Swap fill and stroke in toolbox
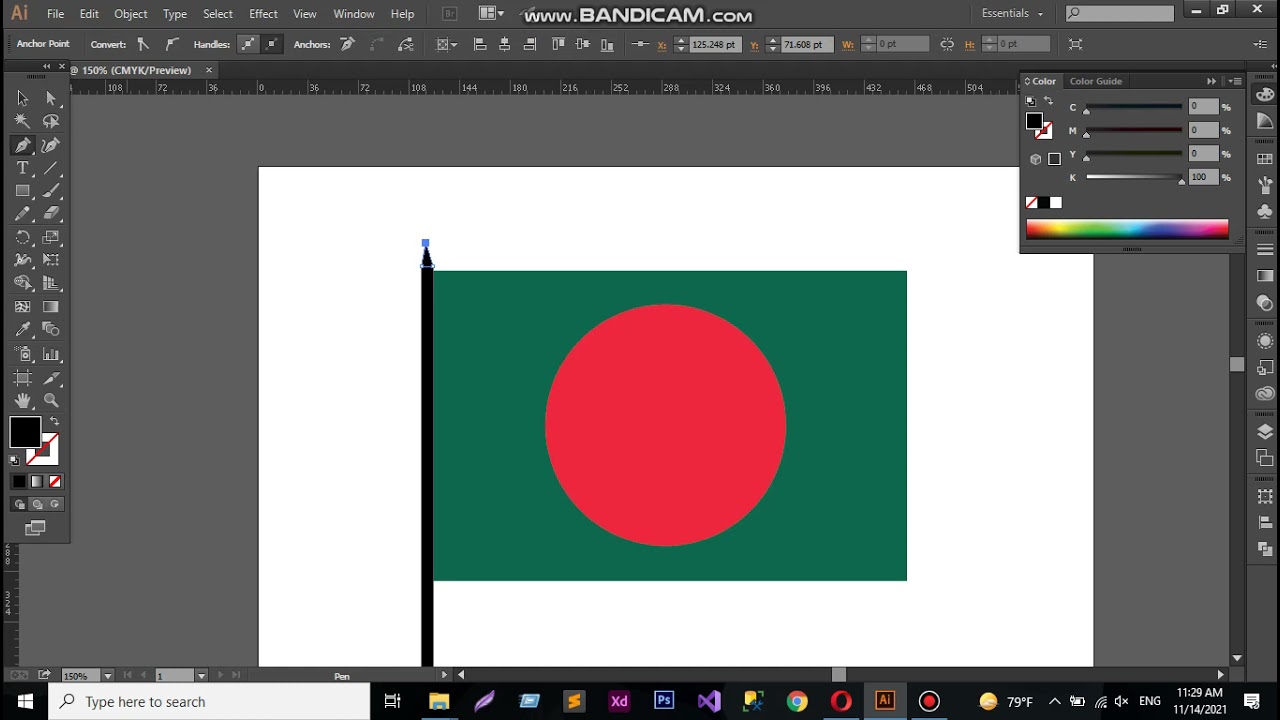 point(54,421)
